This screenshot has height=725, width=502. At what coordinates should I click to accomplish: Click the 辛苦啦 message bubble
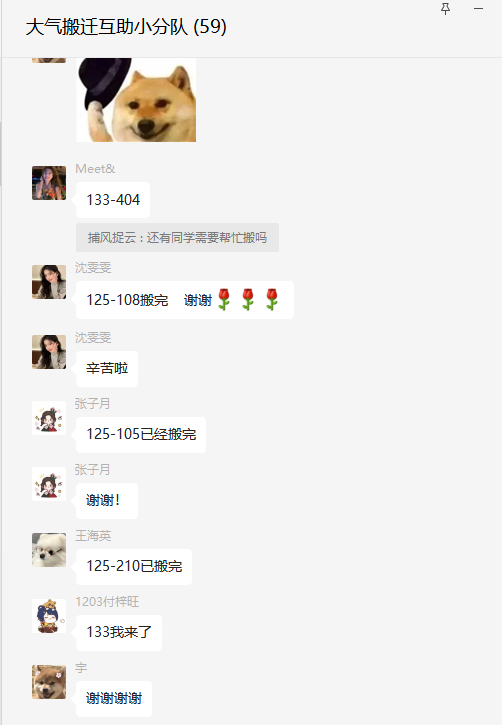point(107,369)
